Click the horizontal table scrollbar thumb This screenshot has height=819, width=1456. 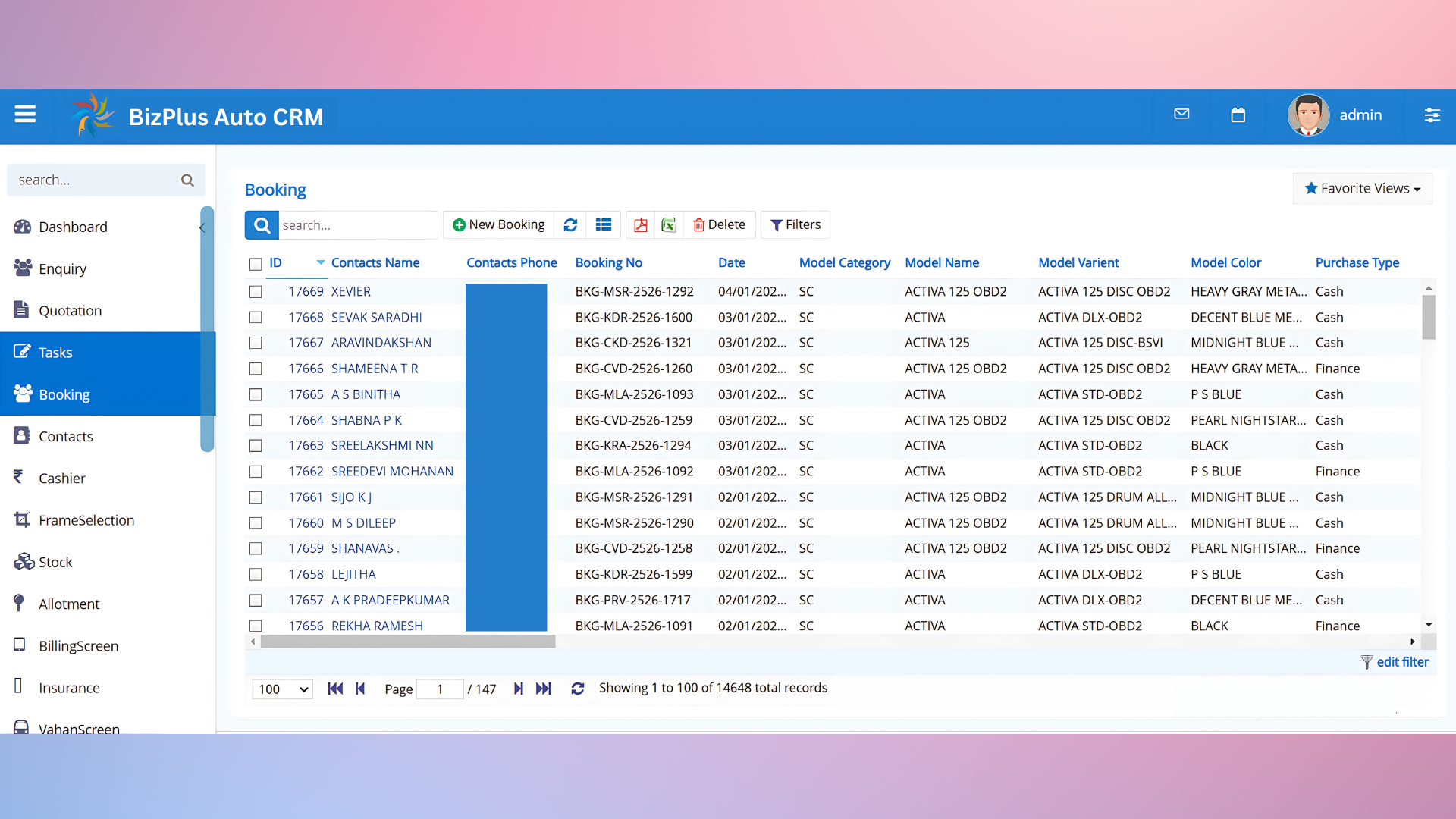coord(408,642)
